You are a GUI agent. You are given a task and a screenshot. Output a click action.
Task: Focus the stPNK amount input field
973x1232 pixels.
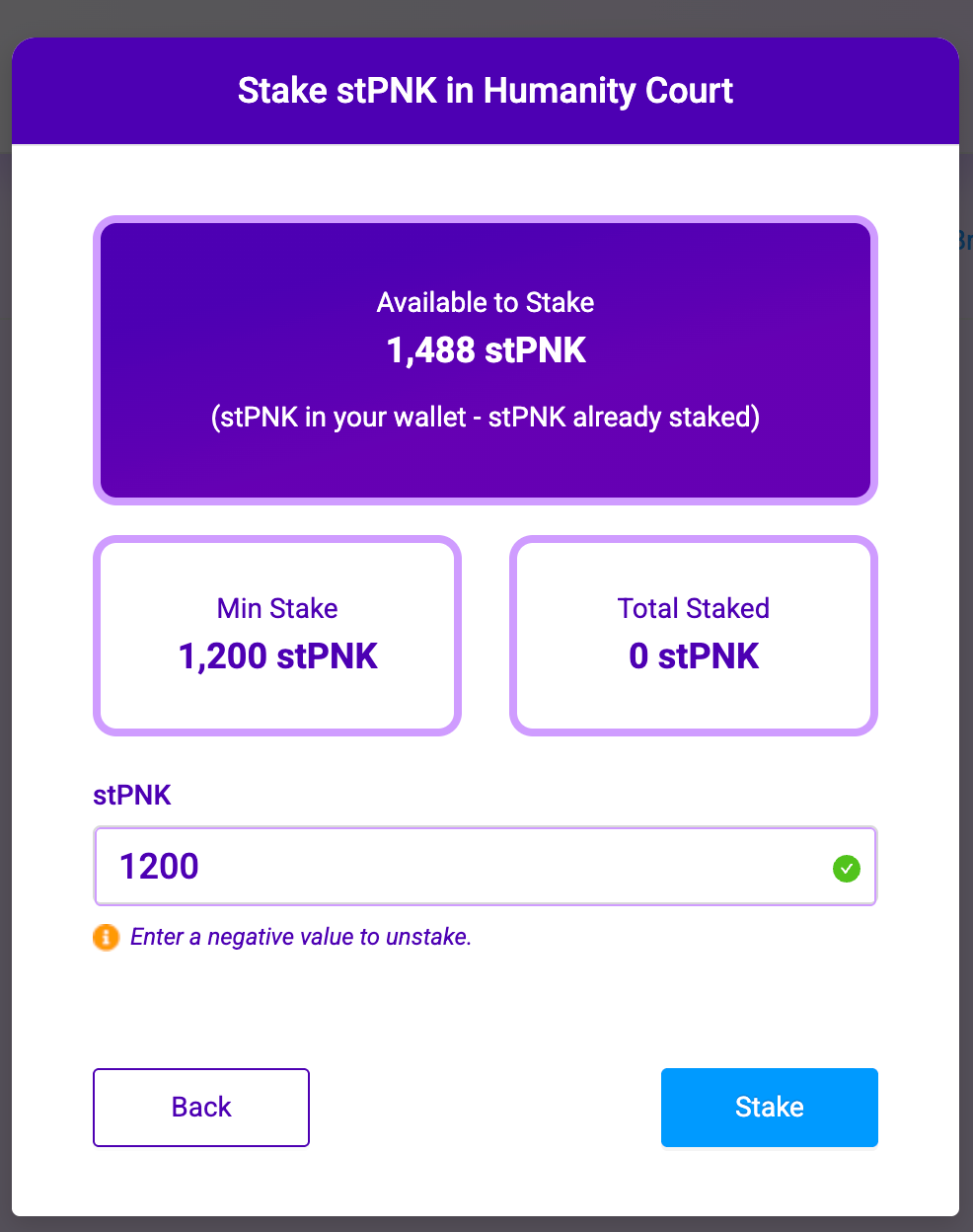464,867
